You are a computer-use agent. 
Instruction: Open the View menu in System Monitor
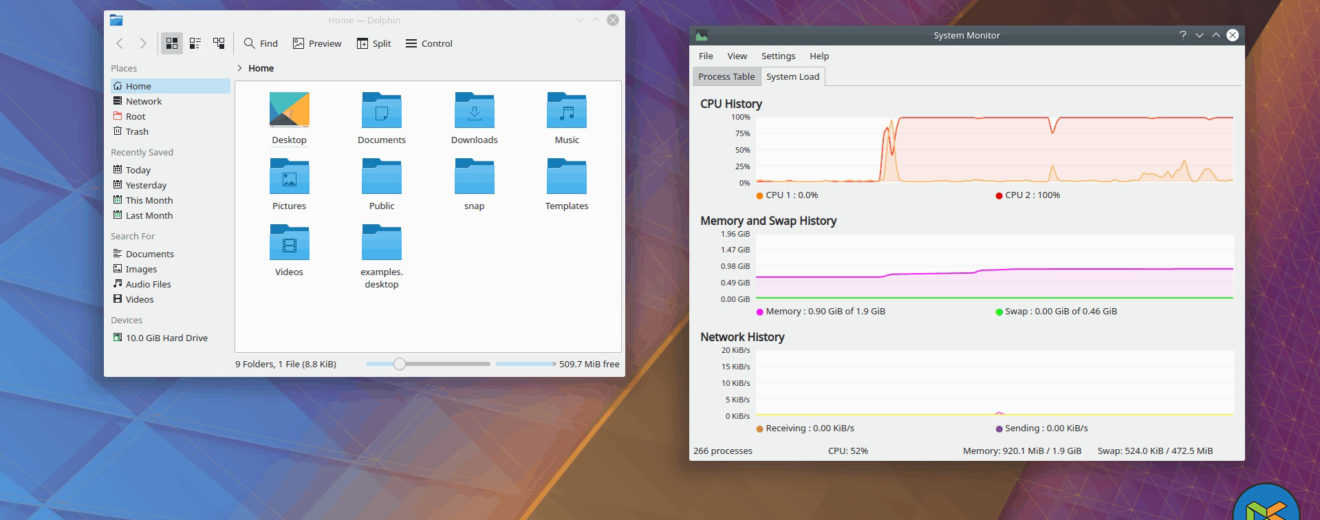(737, 56)
